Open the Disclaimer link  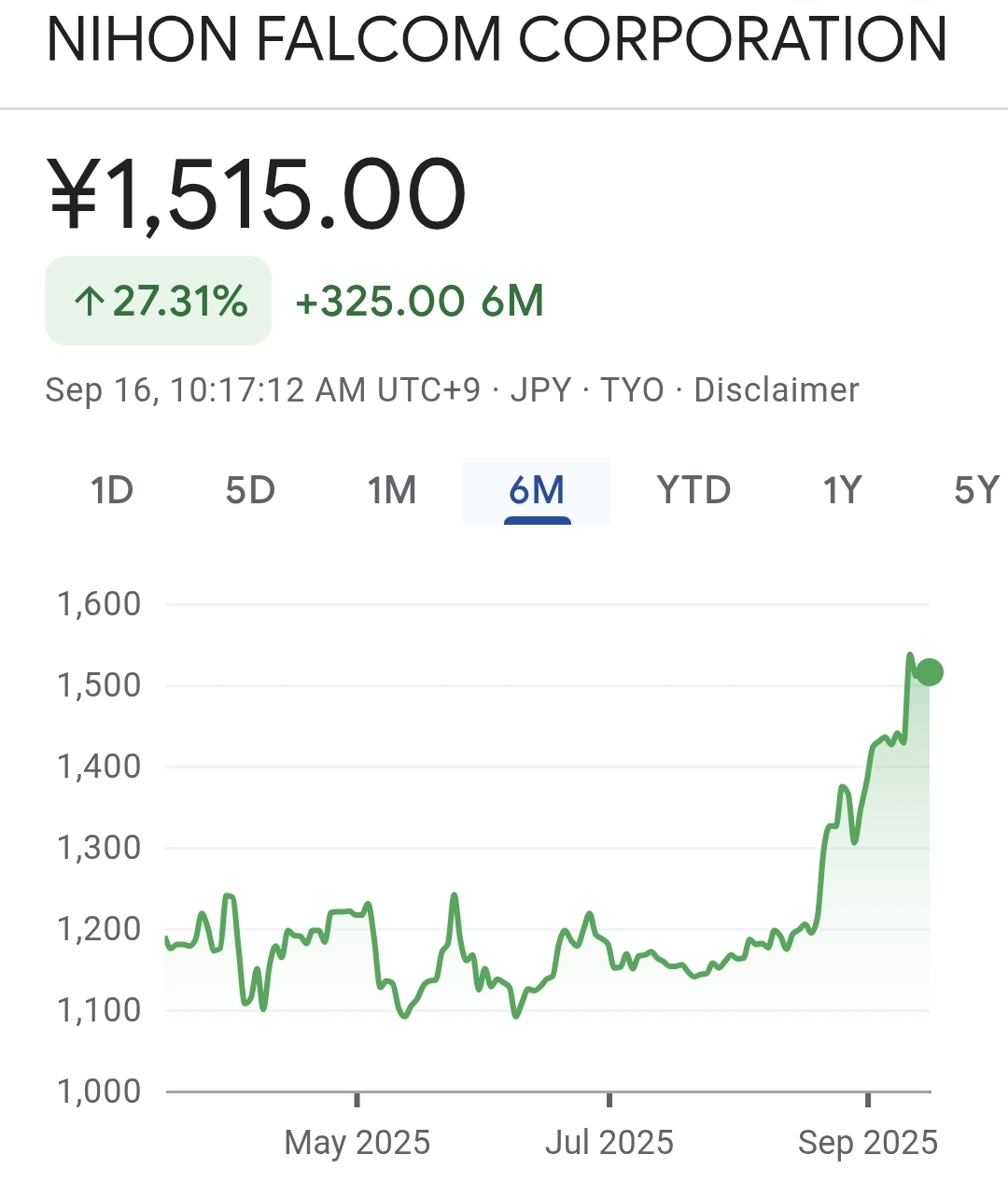777,389
